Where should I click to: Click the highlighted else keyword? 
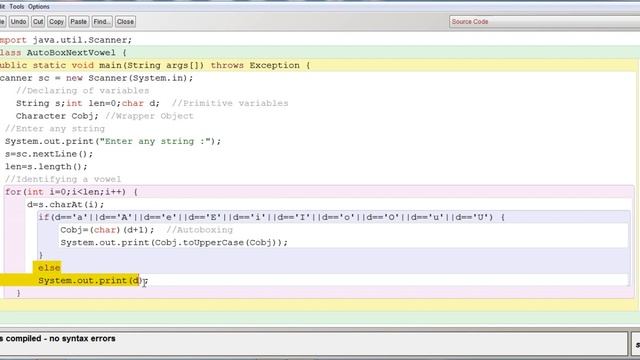click(x=49, y=268)
